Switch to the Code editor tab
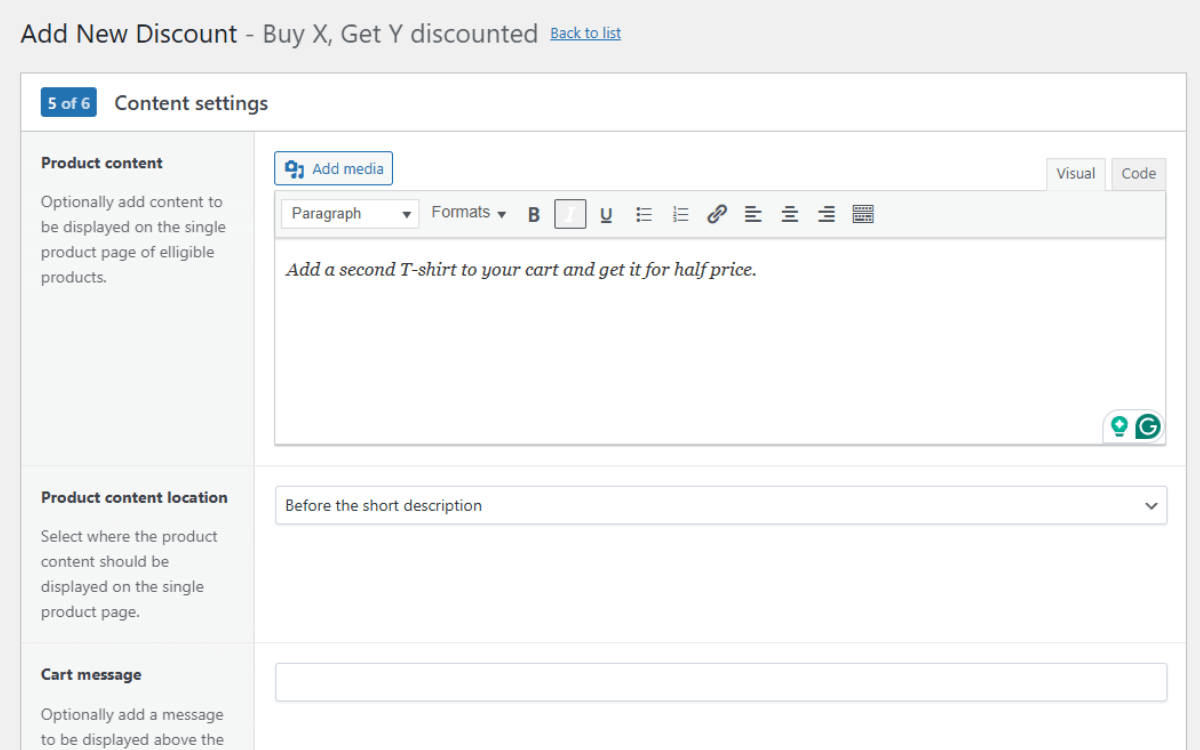The image size is (1200, 750). (1138, 174)
